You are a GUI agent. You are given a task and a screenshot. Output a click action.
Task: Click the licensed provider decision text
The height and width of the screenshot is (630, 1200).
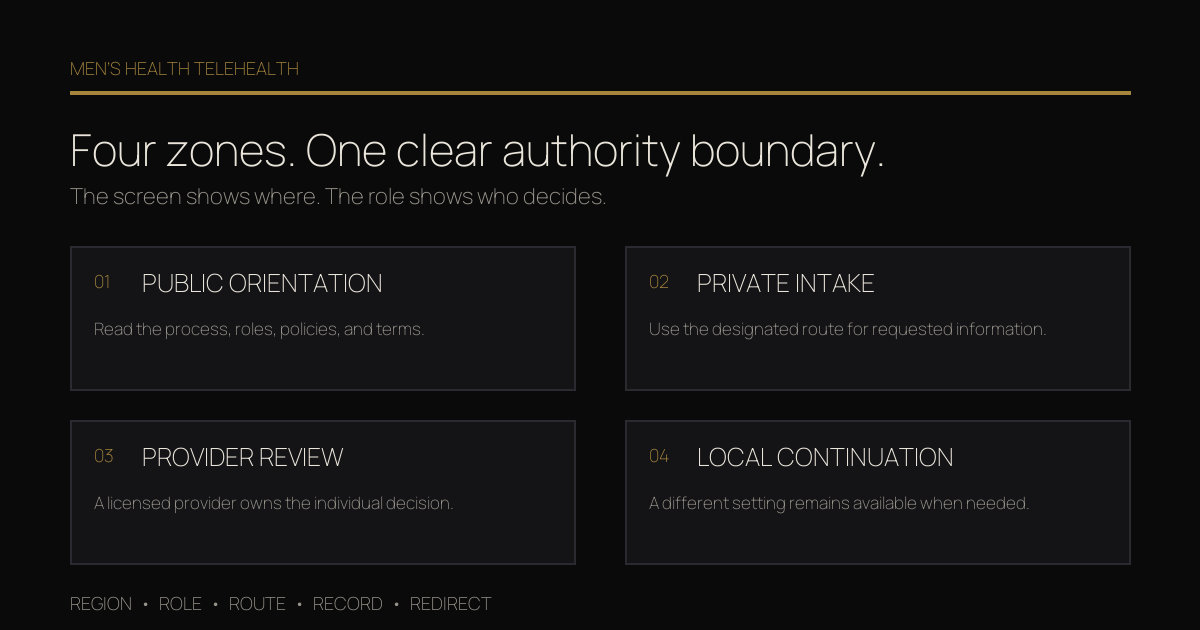point(273,503)
